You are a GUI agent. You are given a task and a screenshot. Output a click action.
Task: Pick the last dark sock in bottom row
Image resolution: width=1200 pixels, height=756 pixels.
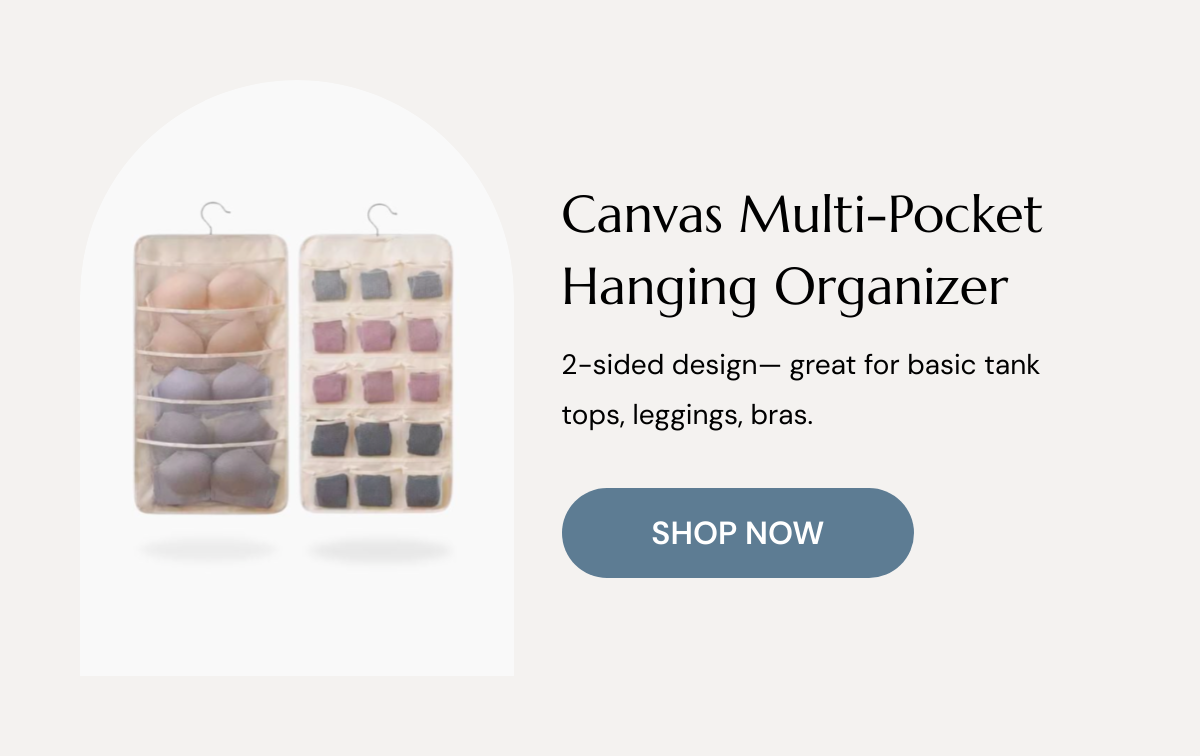[424, 489]
